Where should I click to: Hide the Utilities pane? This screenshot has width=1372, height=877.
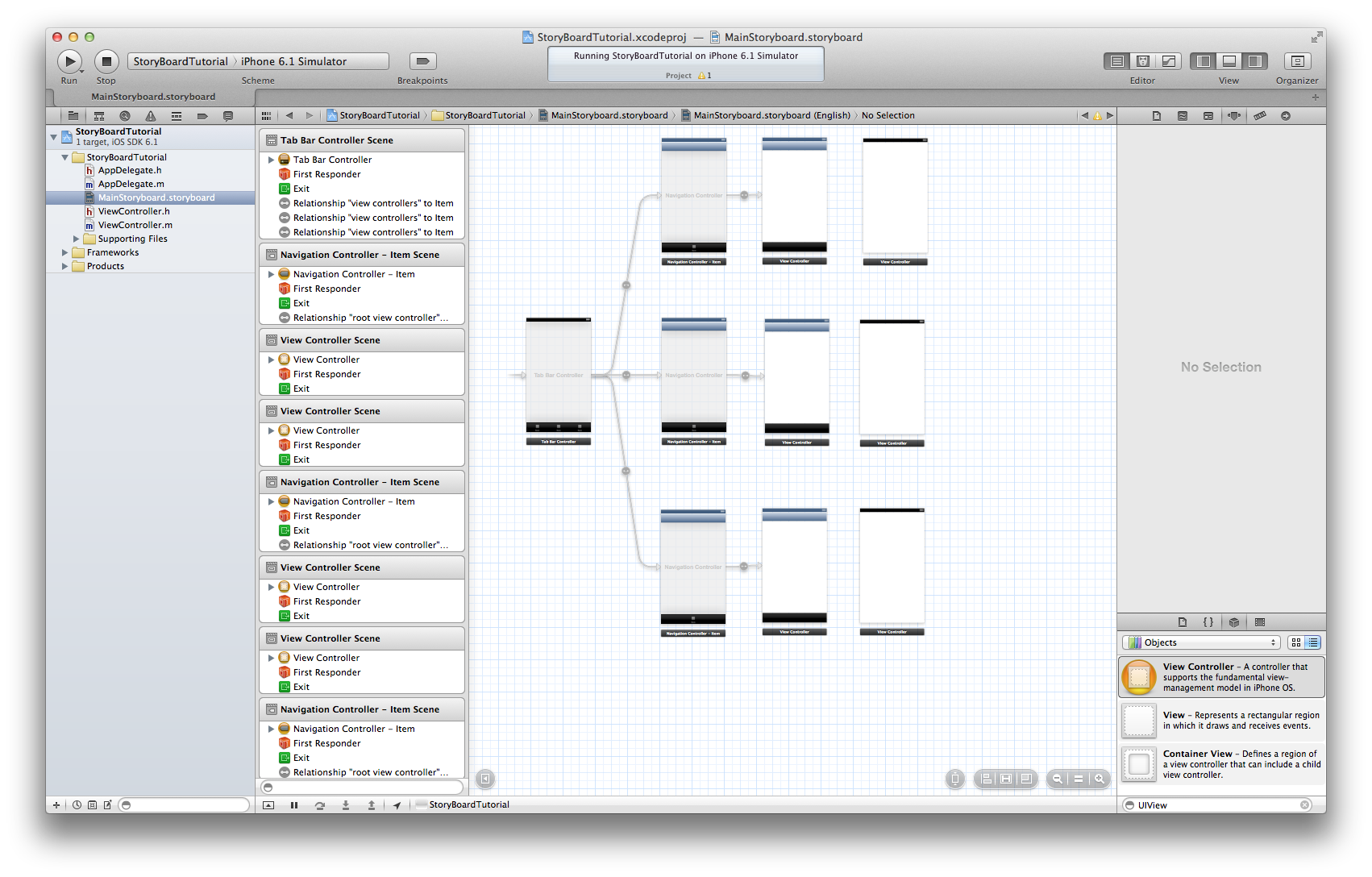1254,61
